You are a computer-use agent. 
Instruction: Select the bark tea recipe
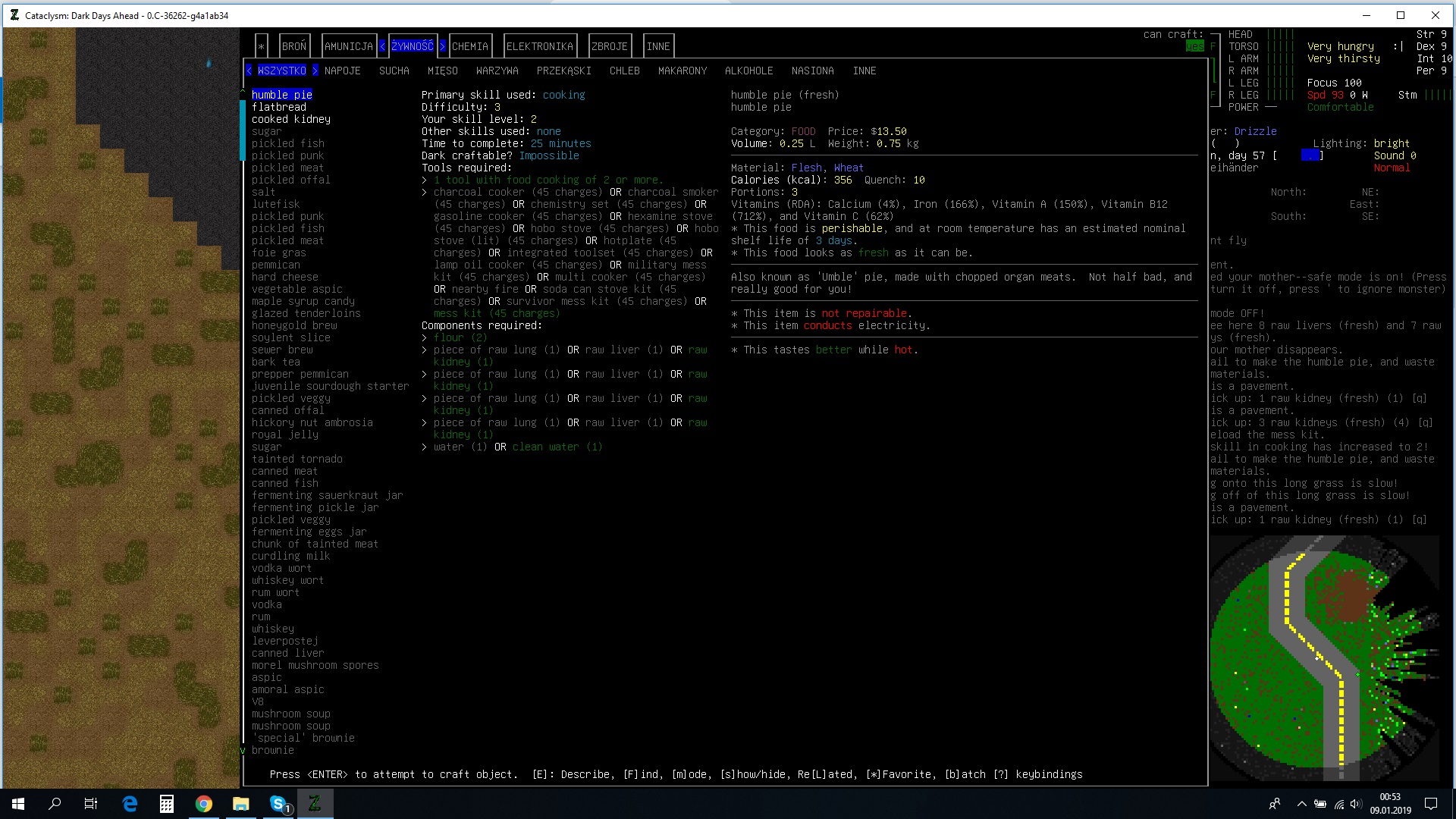276,362
